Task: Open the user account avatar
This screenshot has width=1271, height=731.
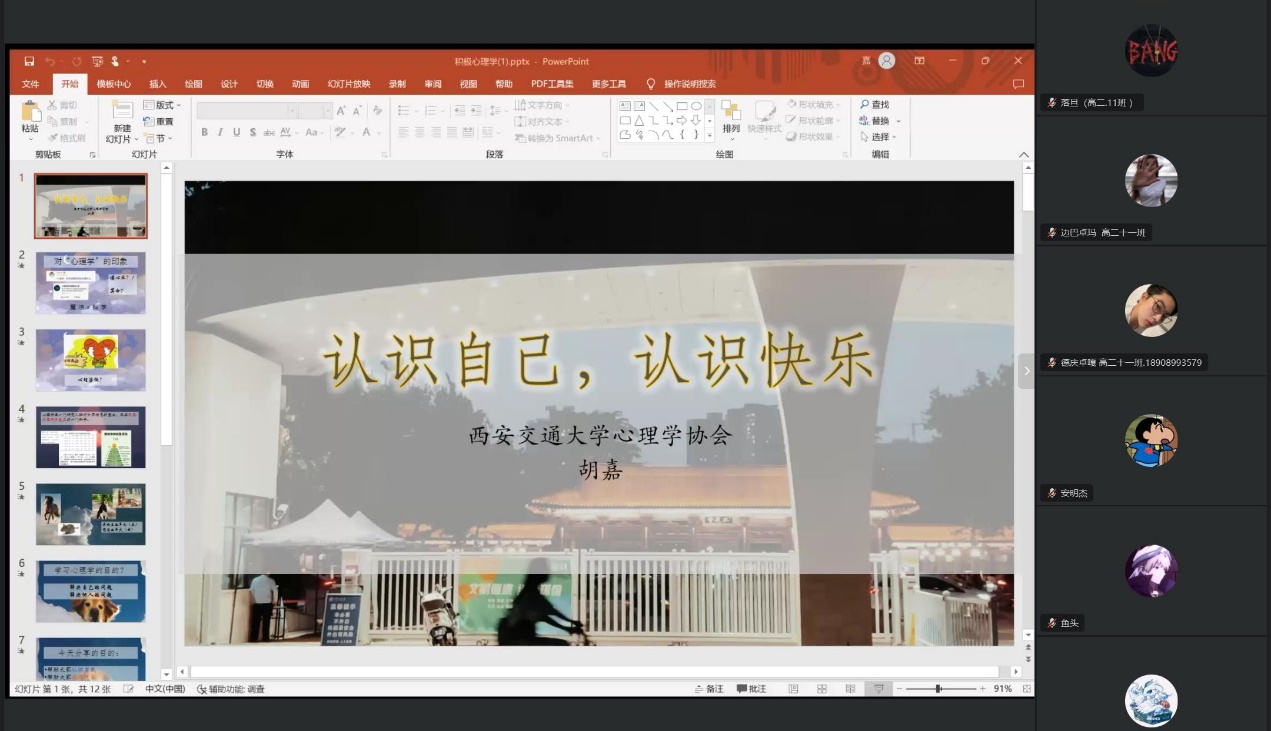Action: [887, 61]
